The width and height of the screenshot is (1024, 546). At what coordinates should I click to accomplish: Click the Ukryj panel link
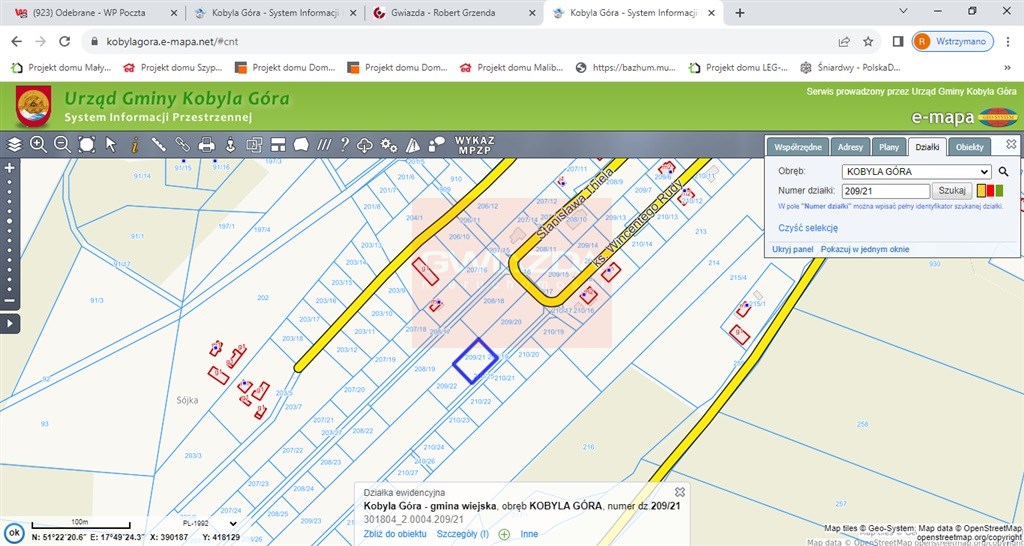[x=792, y=249]
